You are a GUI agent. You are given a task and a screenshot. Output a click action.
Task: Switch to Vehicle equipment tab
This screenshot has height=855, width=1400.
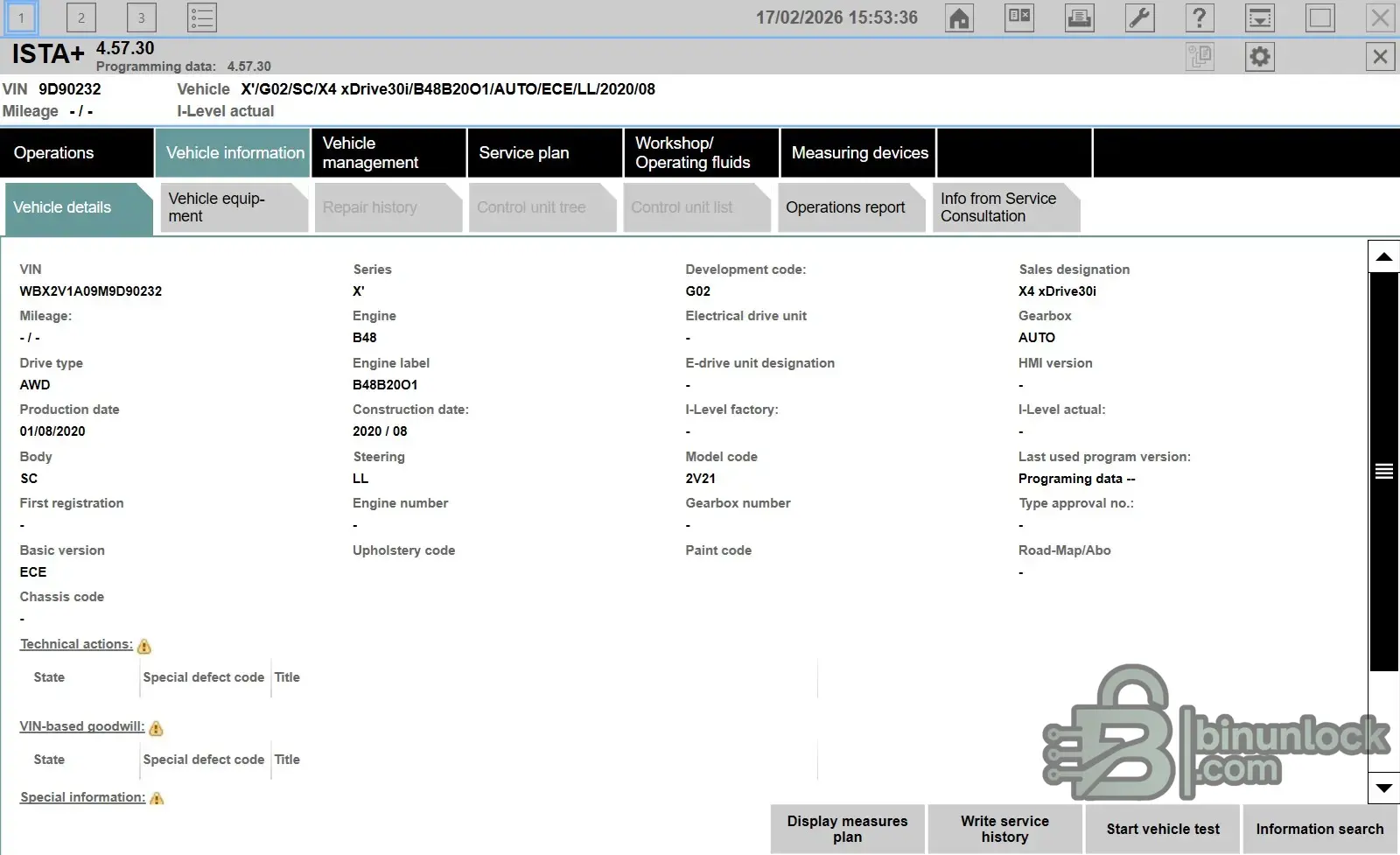point(233,207)
